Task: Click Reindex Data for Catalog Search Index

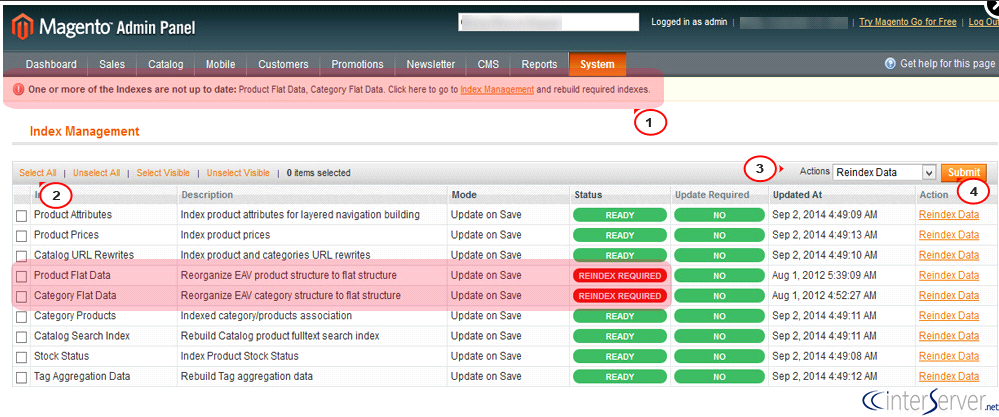Action: pos(949,336)
